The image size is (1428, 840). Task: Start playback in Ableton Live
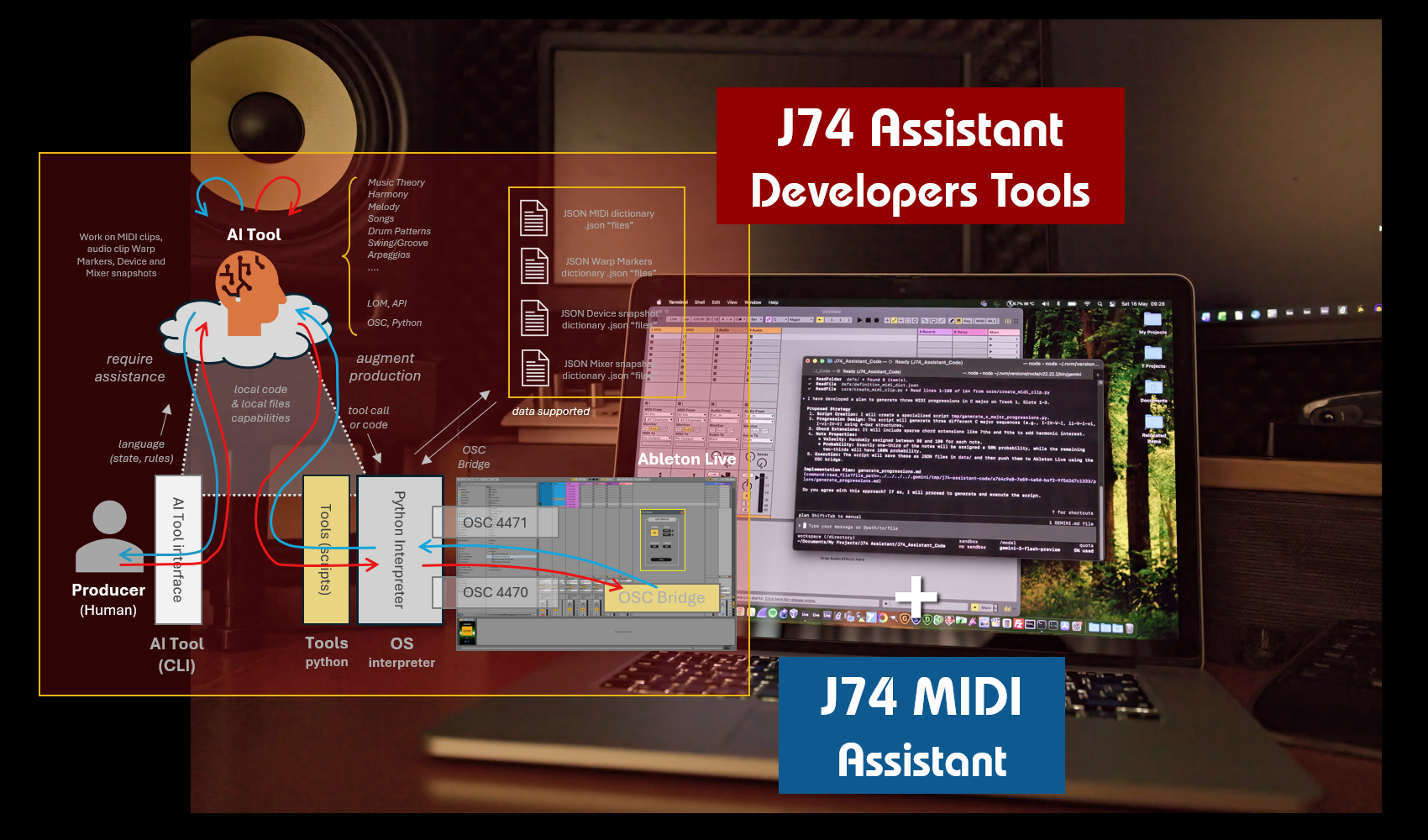coord(859,320)
